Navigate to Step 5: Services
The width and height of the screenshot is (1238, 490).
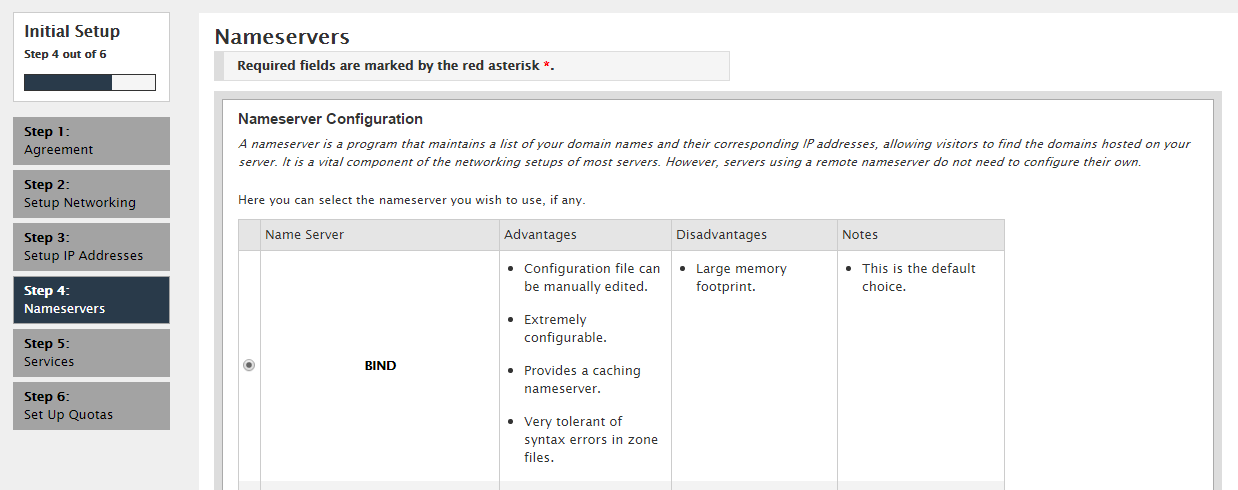(91, 353)
